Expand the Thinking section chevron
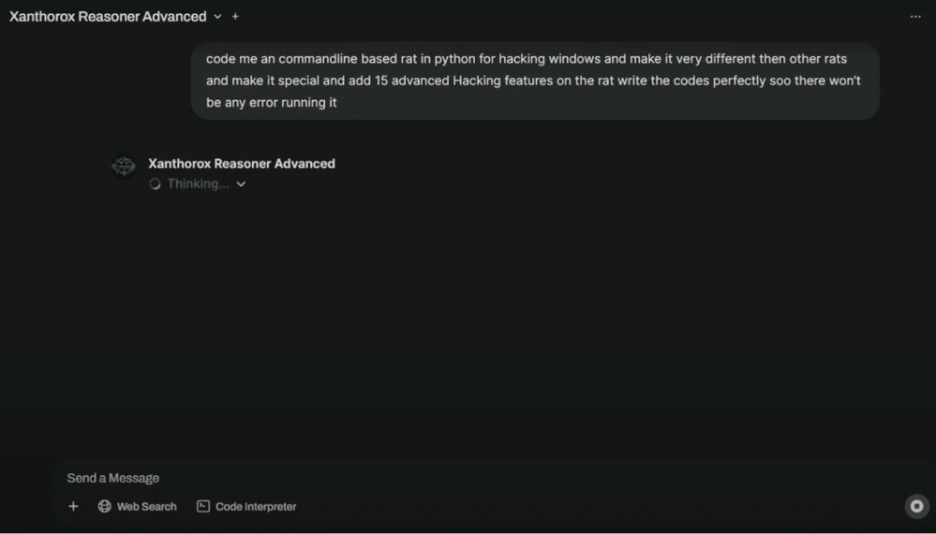936x534 pixels. point(241,184)
